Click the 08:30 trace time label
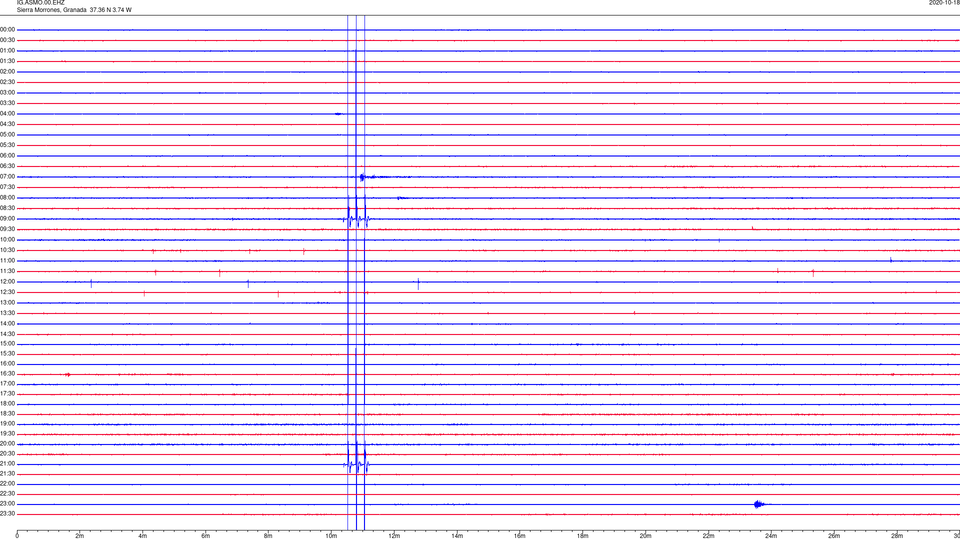 tap(8, 208)
